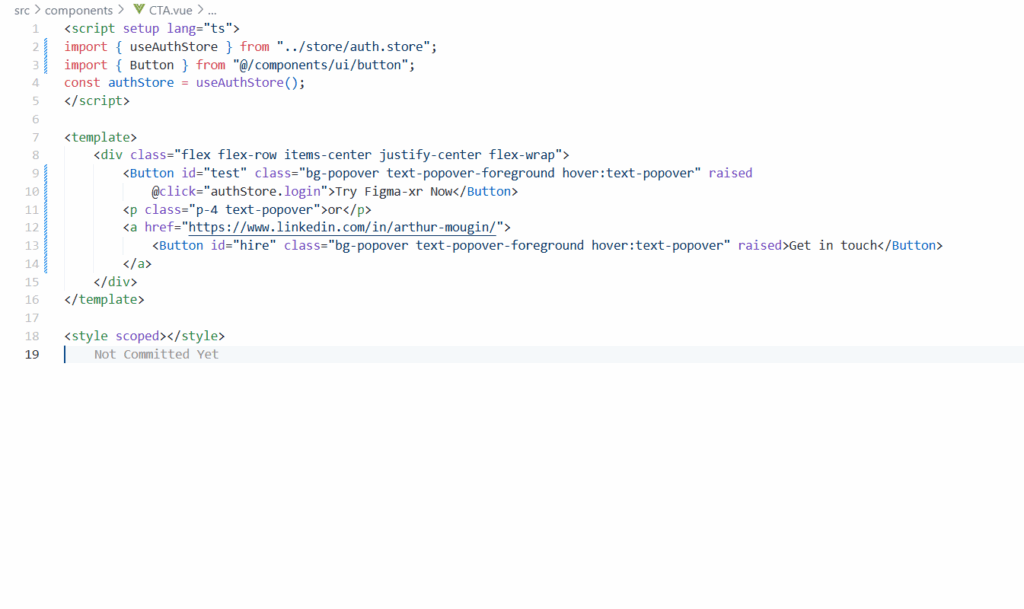Click line number 19 in gutter
Viewport: 1024px width, 609px height.
coord(32,354)
